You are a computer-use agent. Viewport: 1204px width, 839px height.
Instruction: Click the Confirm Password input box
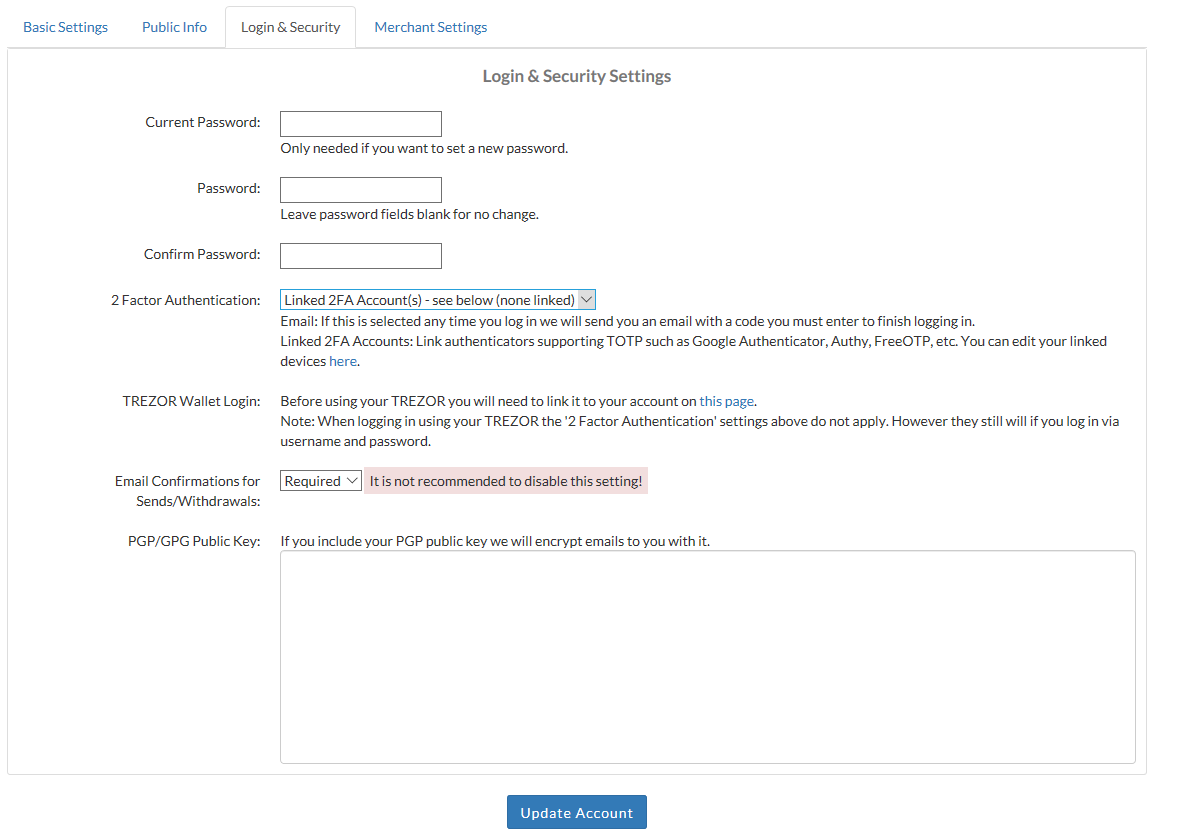tap(360, 256)
